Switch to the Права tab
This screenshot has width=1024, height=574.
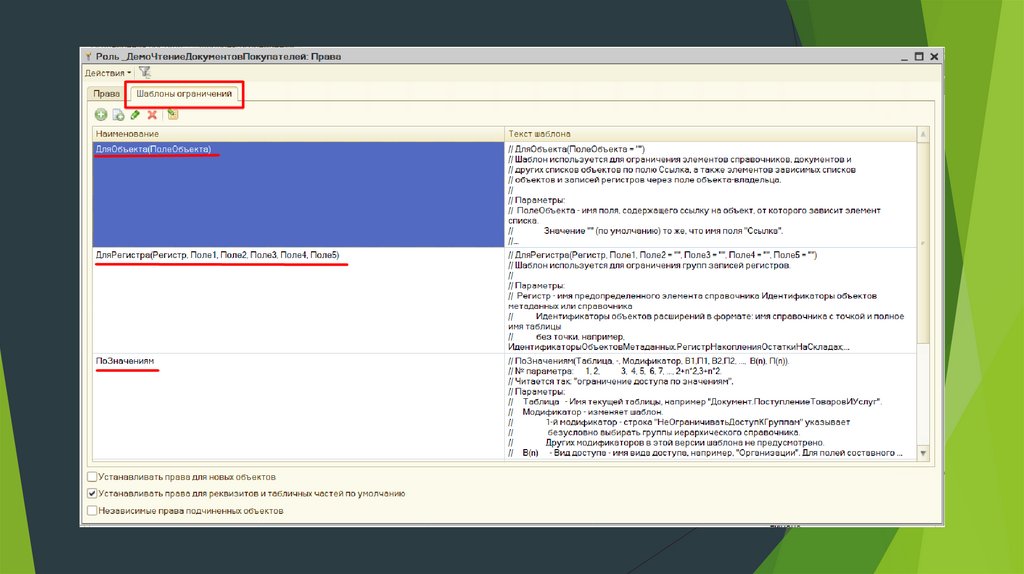[106, 94]
